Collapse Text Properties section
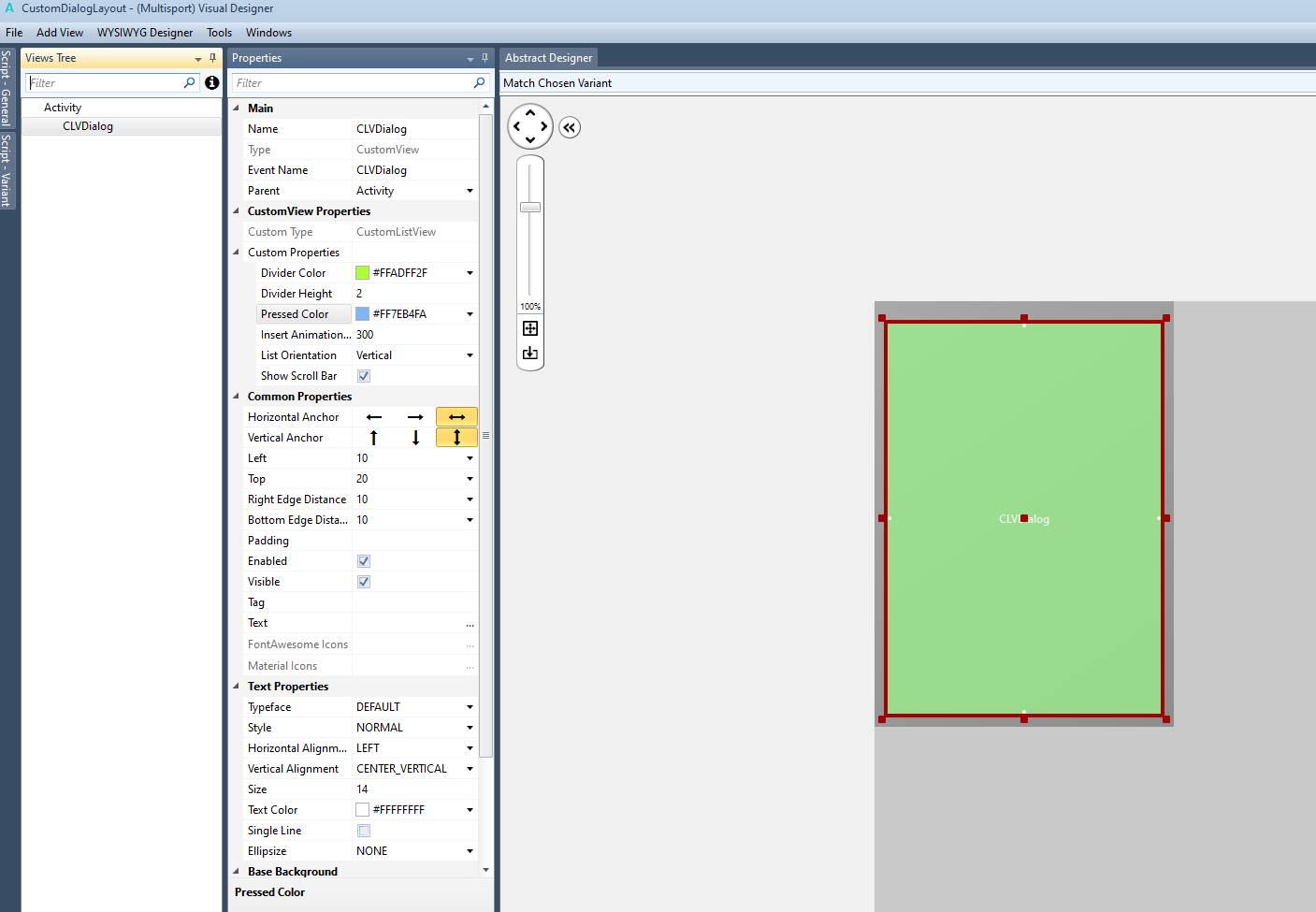 (x=236, y=687)
